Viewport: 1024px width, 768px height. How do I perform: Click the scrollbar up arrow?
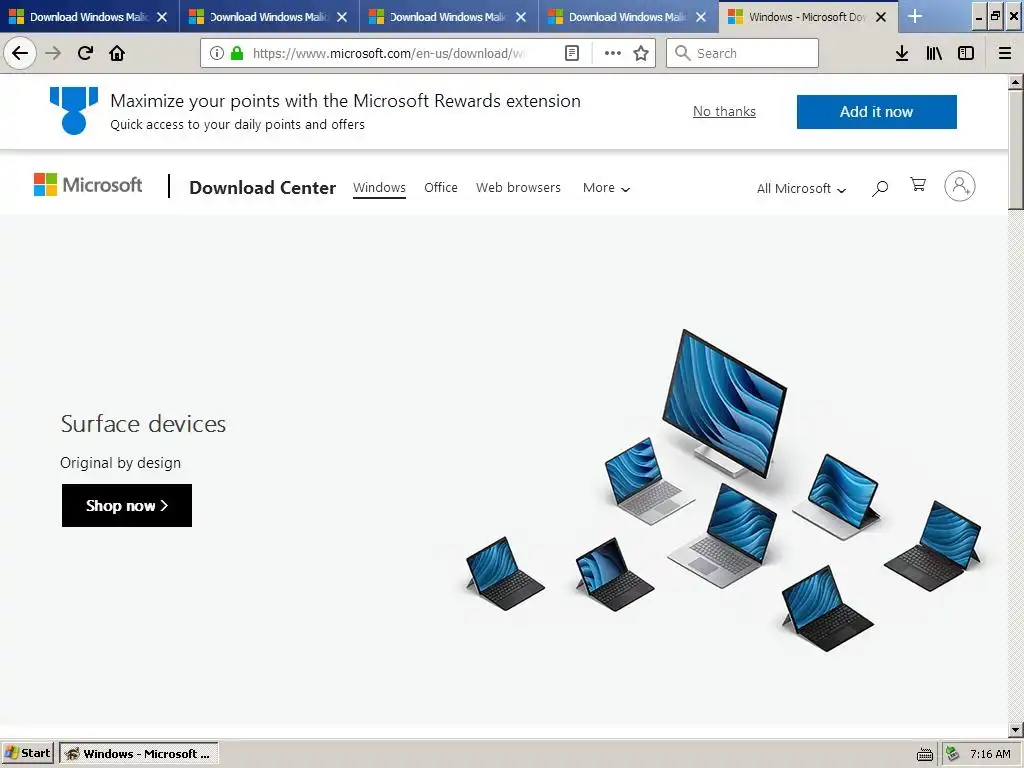tap(1016, 82)
